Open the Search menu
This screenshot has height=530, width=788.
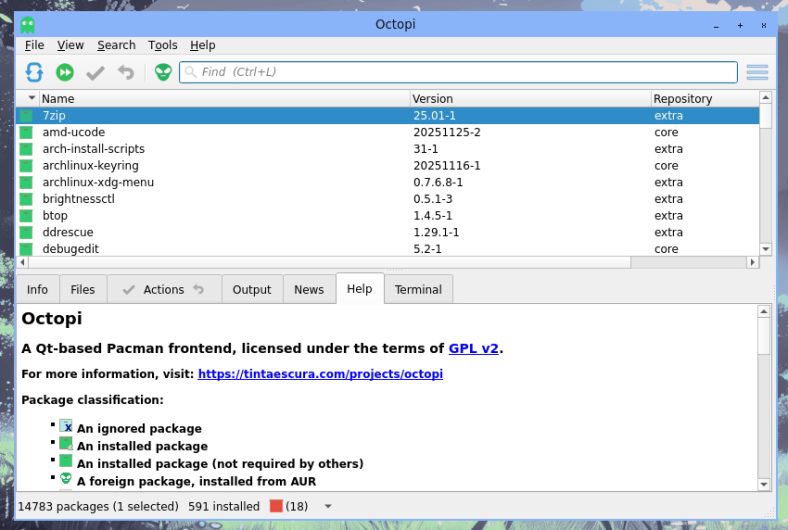click(116, 45)
